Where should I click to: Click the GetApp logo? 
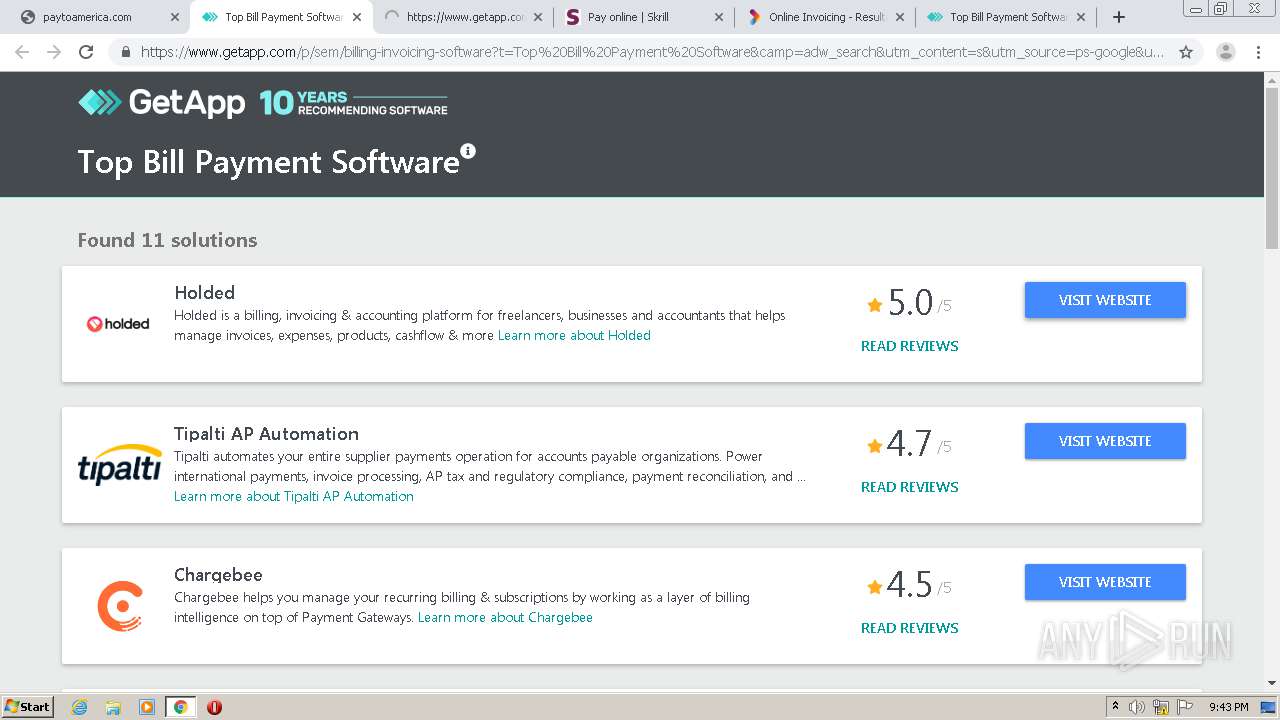162,102
